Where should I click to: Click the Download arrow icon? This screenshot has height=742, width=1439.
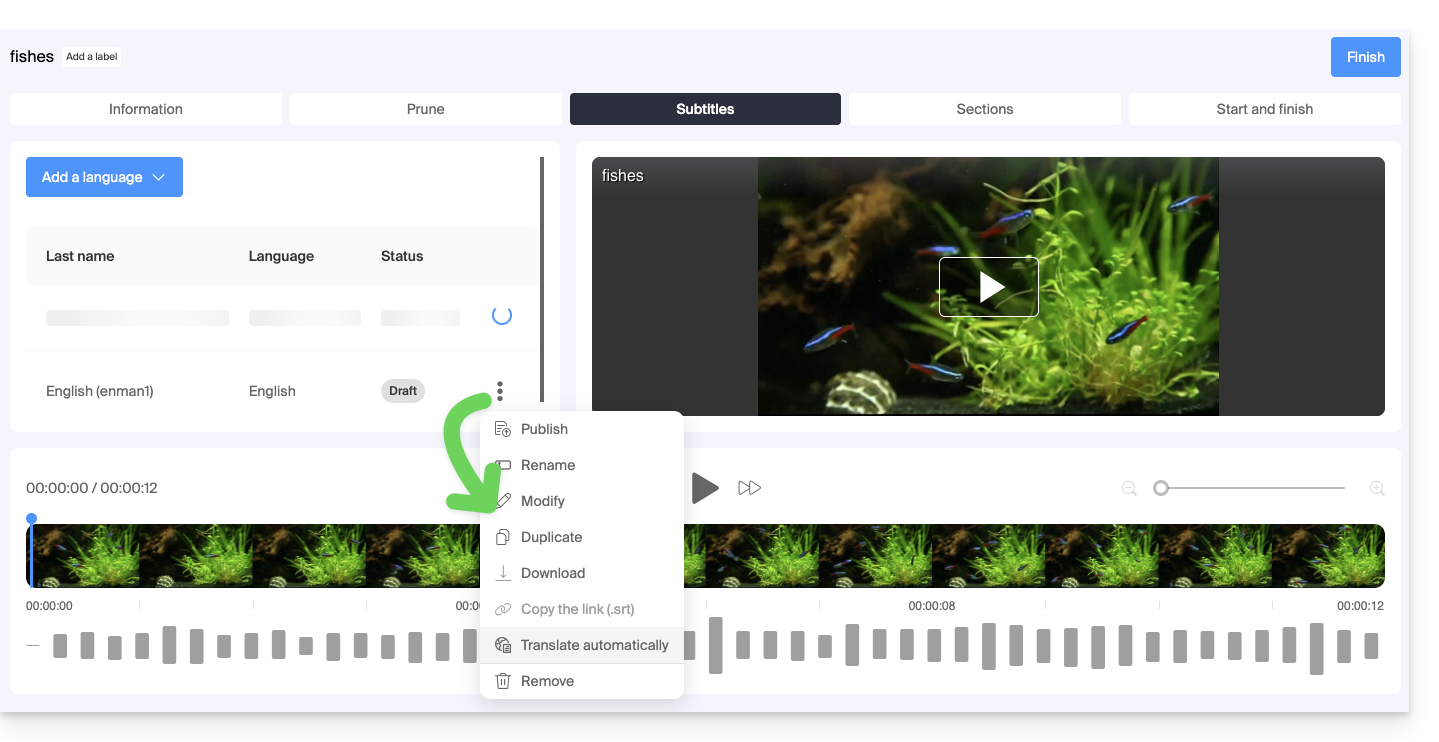[x=503, y=573]
